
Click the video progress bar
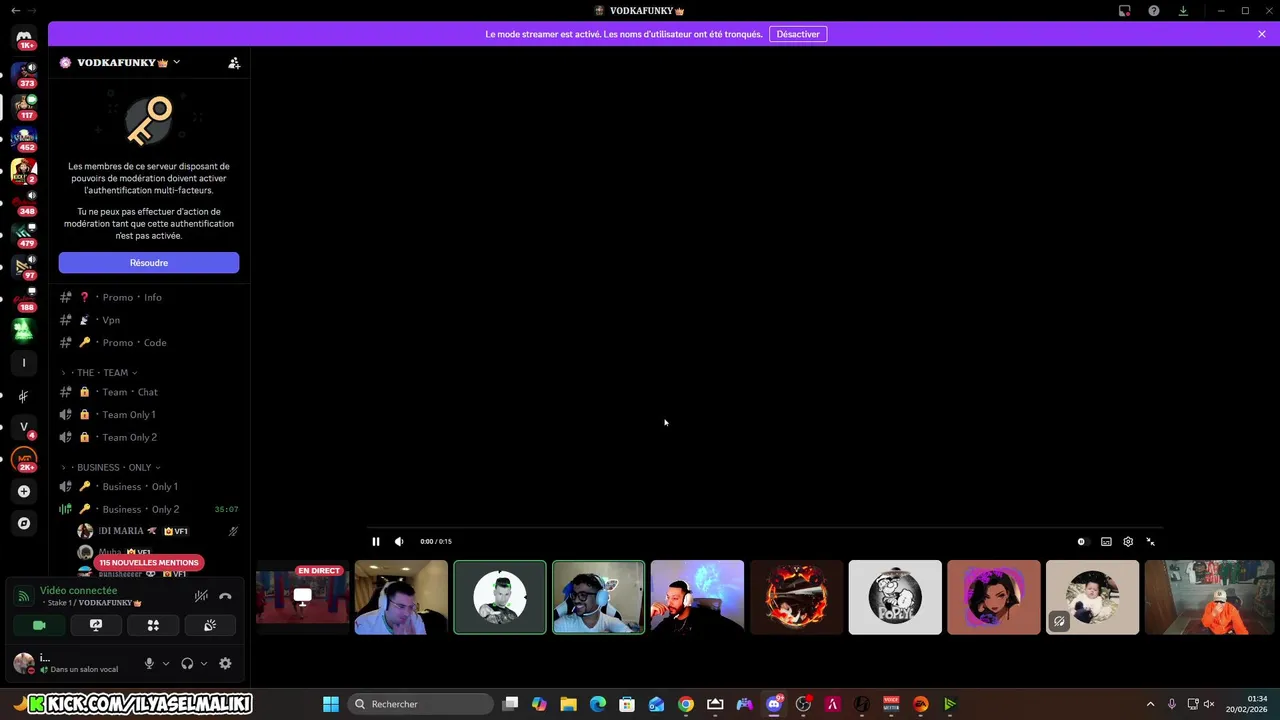(x=764, y=527)
